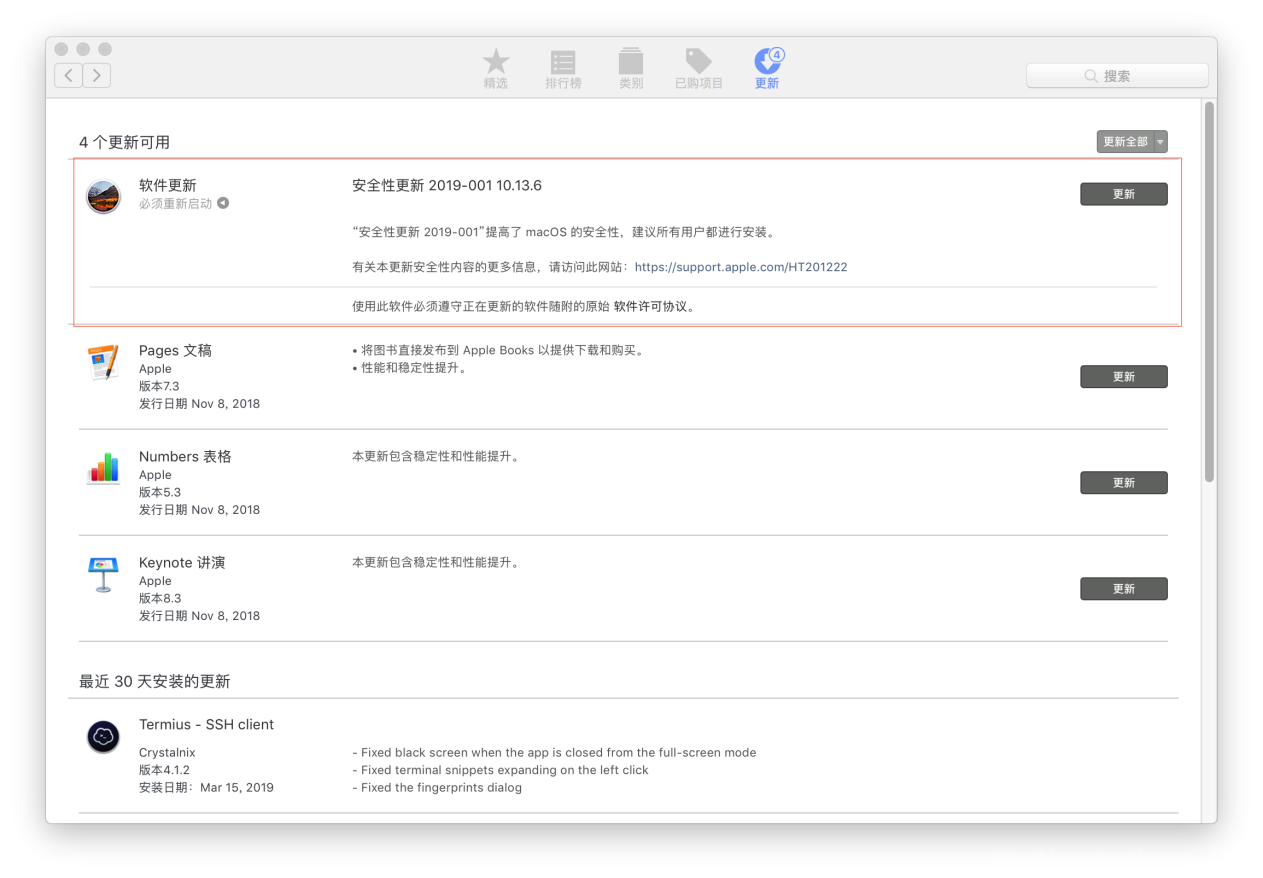Click the Keynote 讲演 title
The image size is (1263, 878).
click(182, 563)
